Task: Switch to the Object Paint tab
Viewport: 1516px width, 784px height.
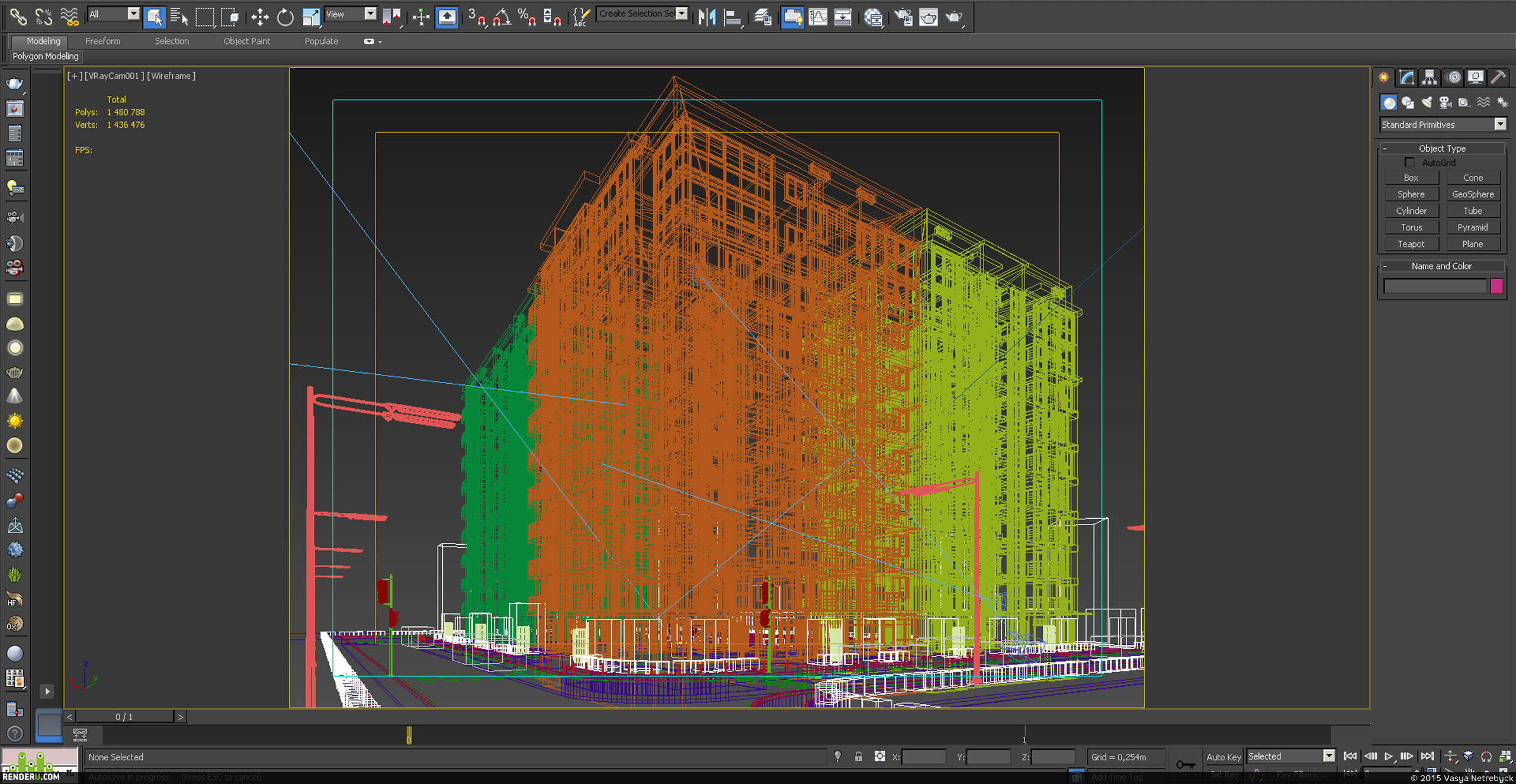Action: [246, 41]
